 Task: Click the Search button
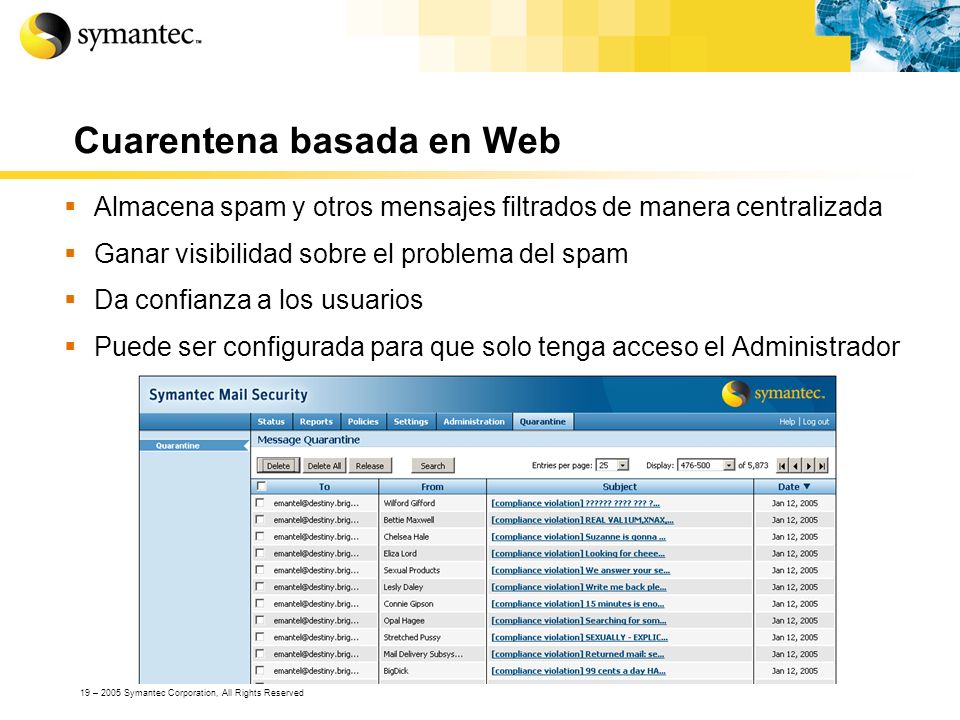point(433,466)
